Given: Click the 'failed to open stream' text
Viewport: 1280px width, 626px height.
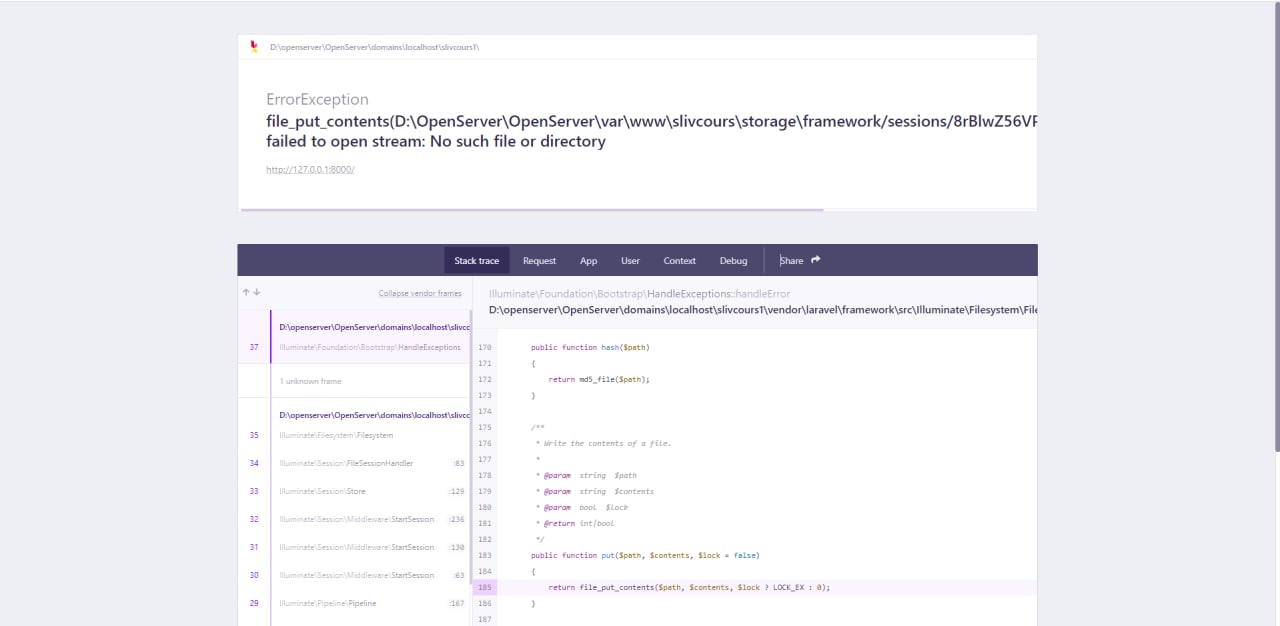Looking at the screenshot, I should point(436,141).
